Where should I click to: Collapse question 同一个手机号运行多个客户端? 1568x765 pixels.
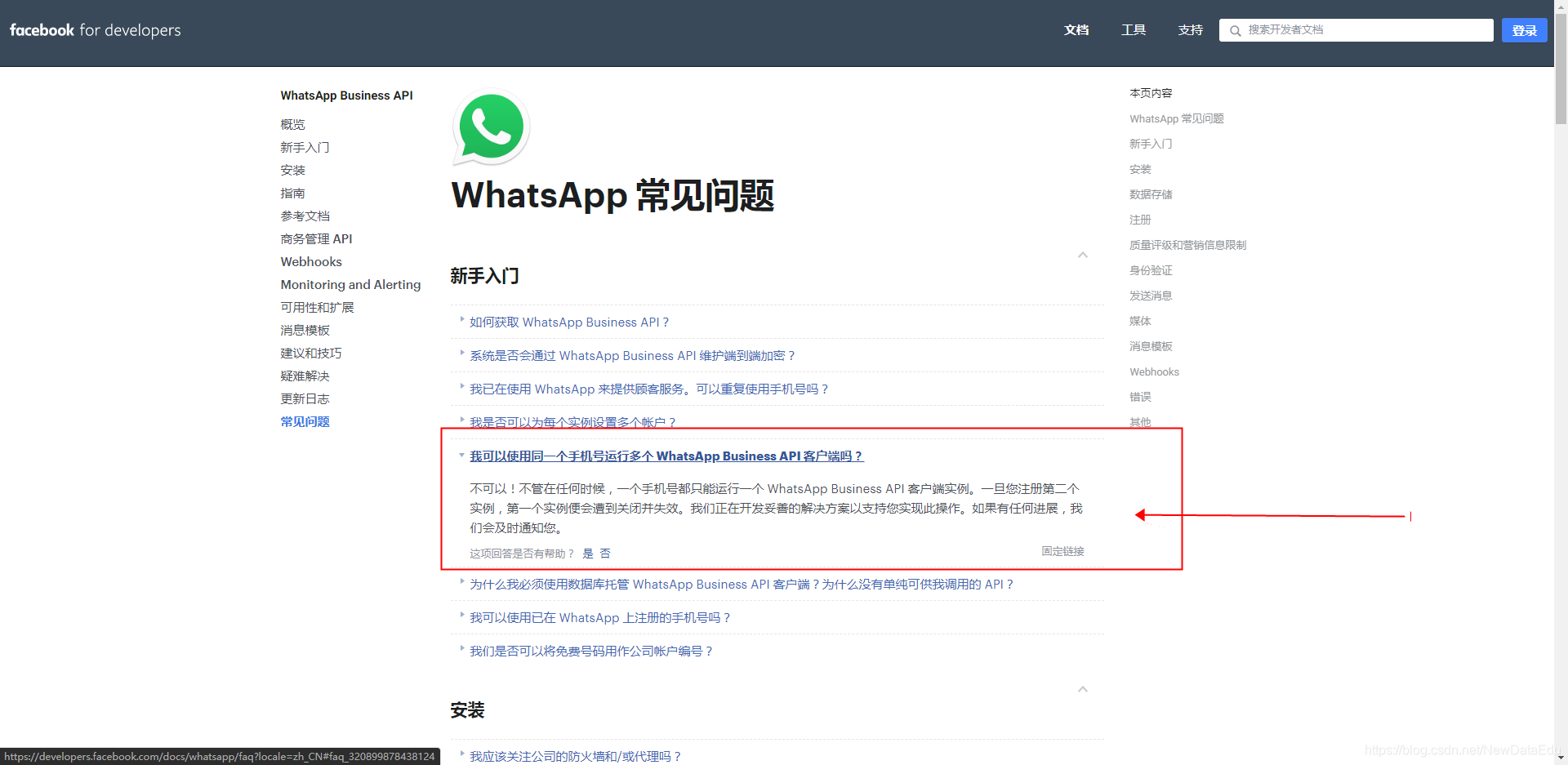[666, 456]
